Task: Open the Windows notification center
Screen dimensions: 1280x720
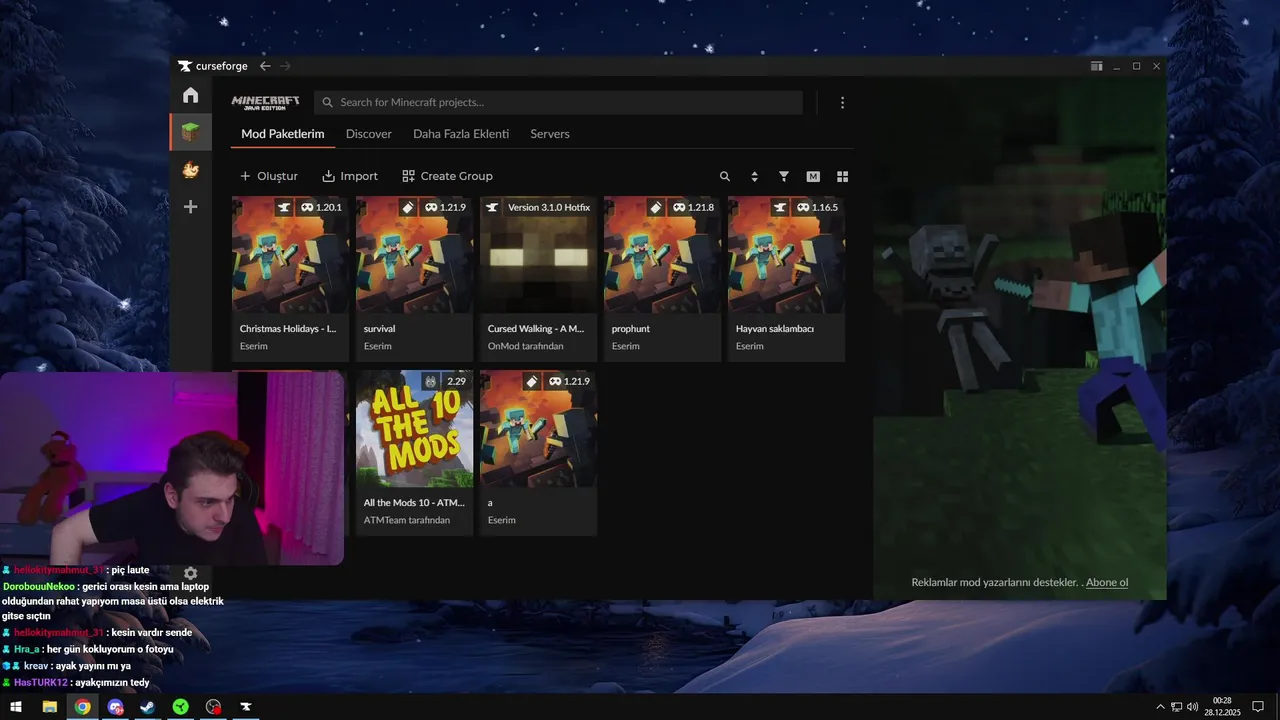Action: (x=1258, y=707)
